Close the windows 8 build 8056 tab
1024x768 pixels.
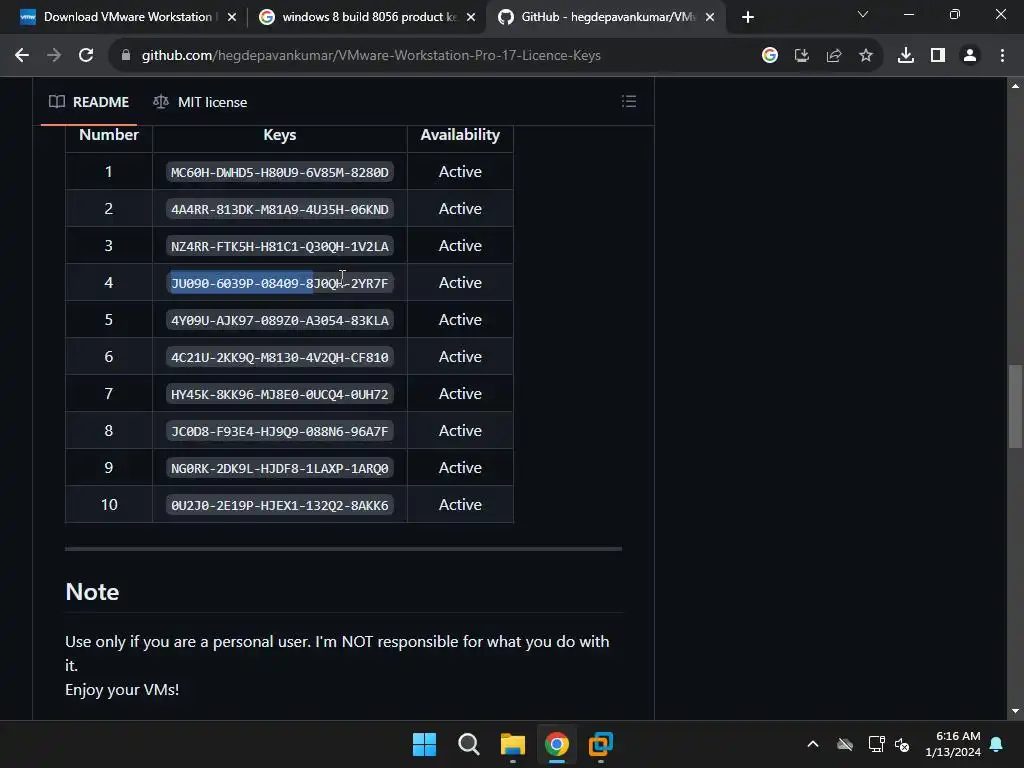(x=471, y=17)
